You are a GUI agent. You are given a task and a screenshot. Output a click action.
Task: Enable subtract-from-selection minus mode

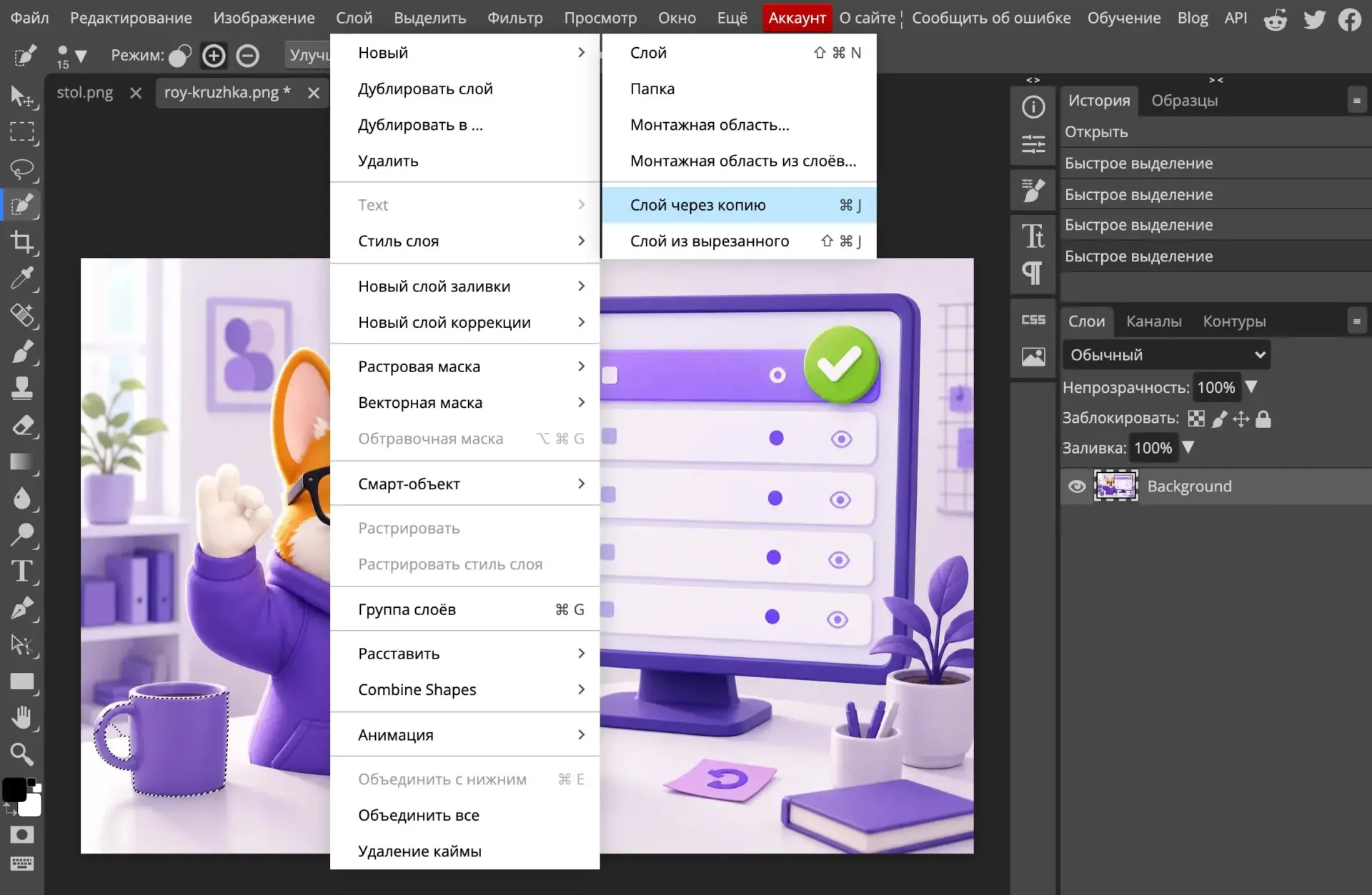point(248,56)
